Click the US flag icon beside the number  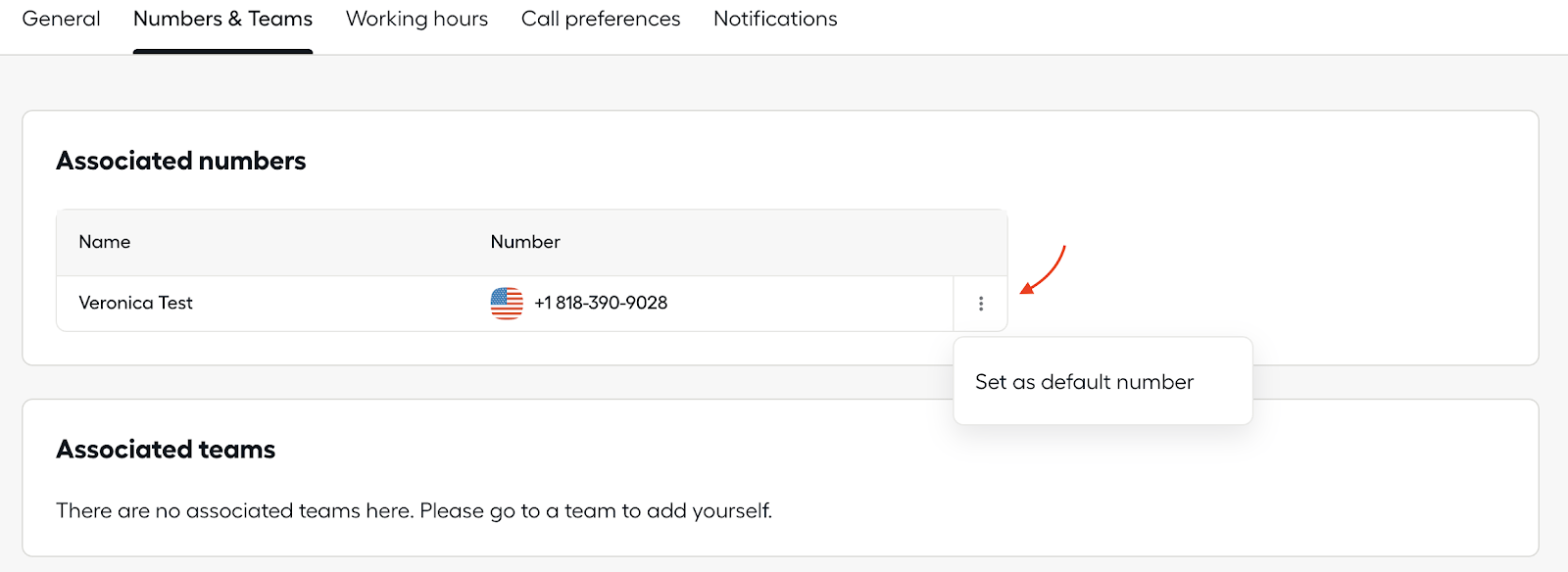point(507,304)
